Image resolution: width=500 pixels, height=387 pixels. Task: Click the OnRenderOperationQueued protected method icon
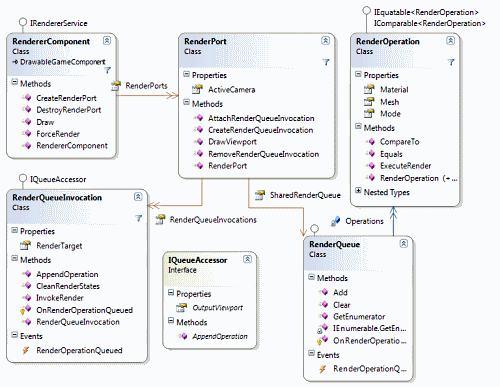coord(25,310)
